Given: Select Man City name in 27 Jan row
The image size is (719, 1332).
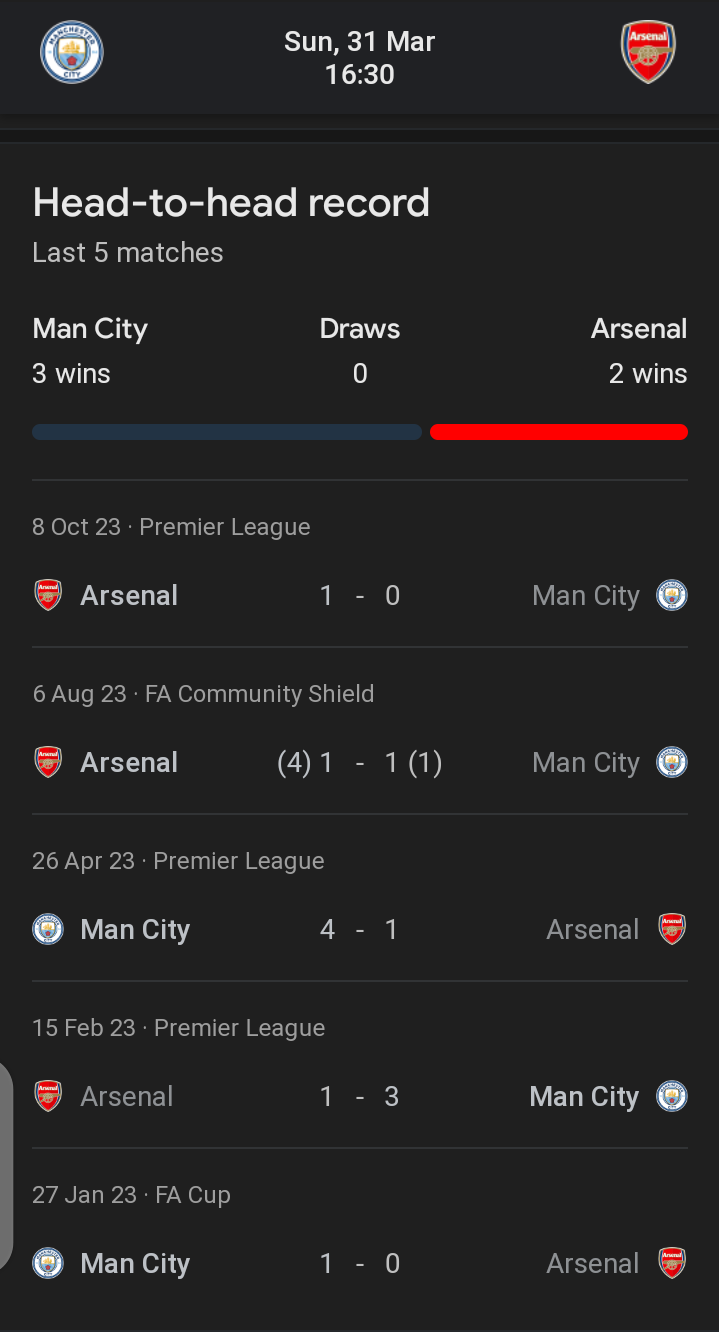Looking at the screenshot, I should (x=135, y=1264).
